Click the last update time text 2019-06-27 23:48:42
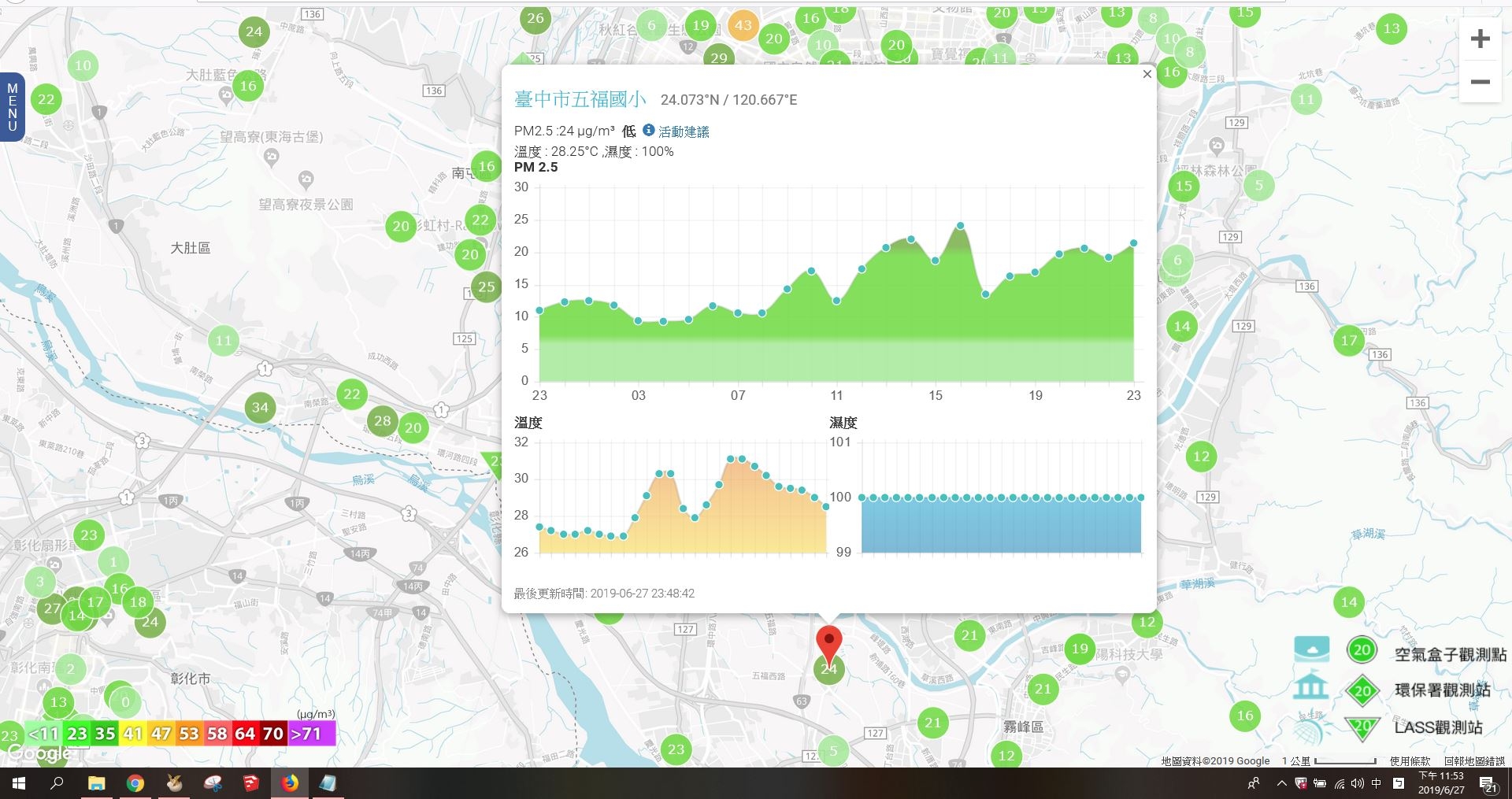Screen dimensions: 1512x799 tap(642, 594)
